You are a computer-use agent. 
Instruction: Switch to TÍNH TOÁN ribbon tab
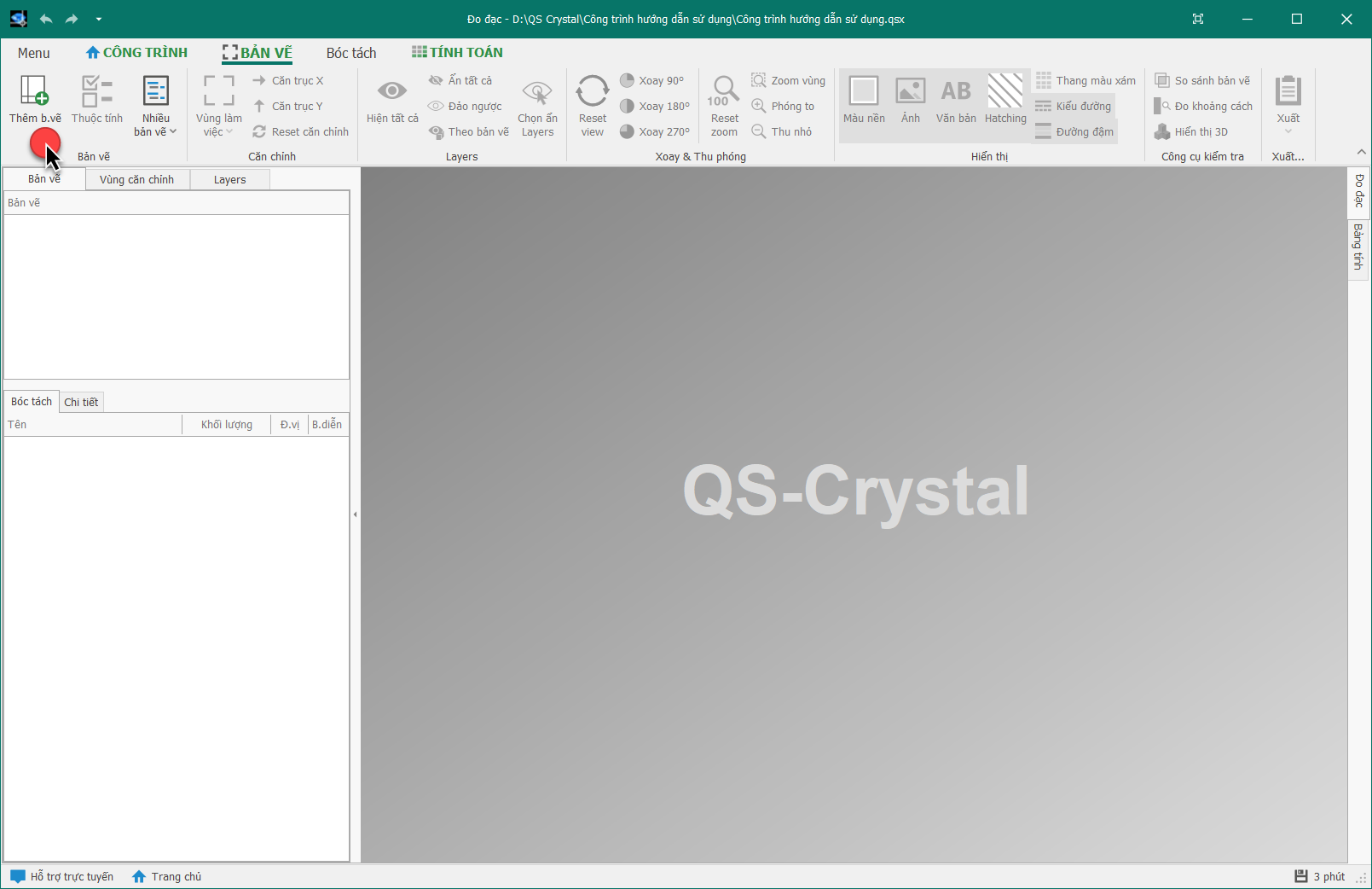pyautogui.click(x=457, y=53)
